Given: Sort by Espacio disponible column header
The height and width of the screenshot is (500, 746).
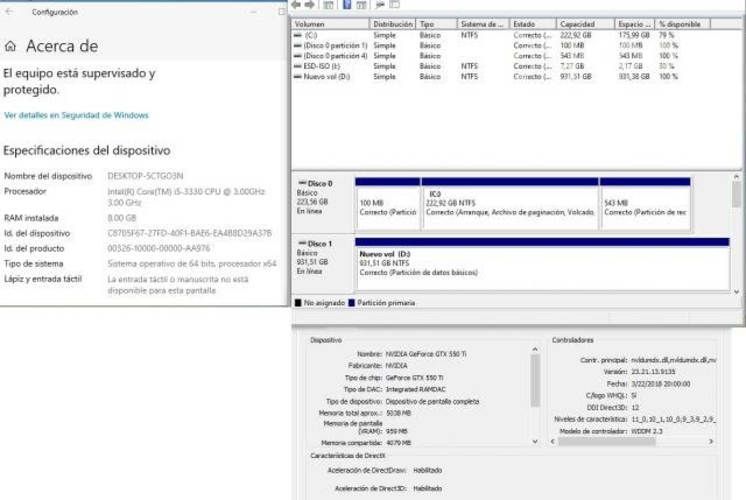Looking at the screenshot, I should click(x=635, y=24).
